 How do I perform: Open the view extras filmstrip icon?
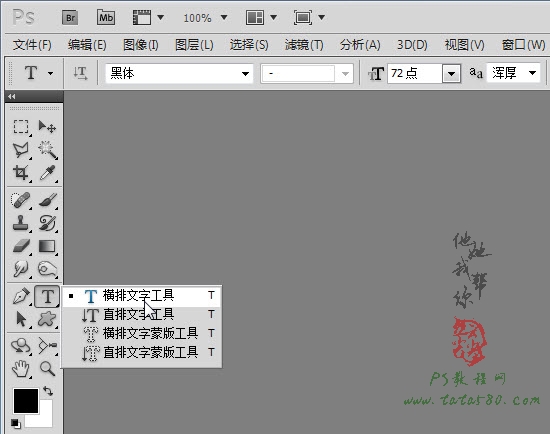142,17
